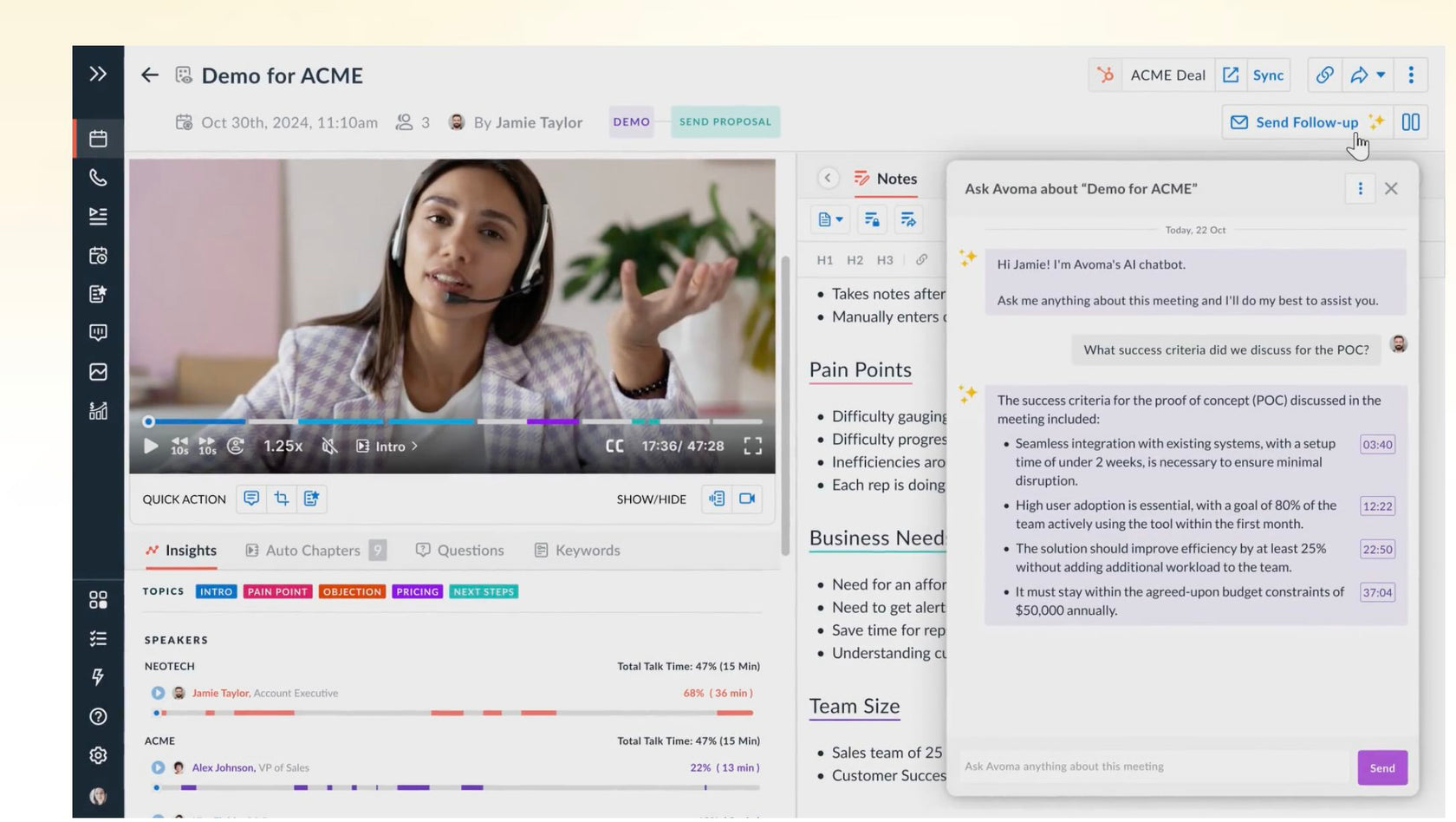Open the lightning bolt automation icon

pos(98,677)
